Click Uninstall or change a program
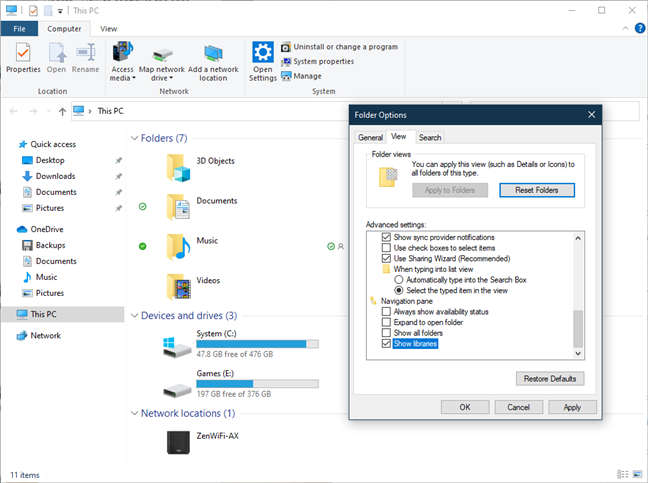Screen dimensions: 648x483 pyautogui.click(x=340, y=47)
